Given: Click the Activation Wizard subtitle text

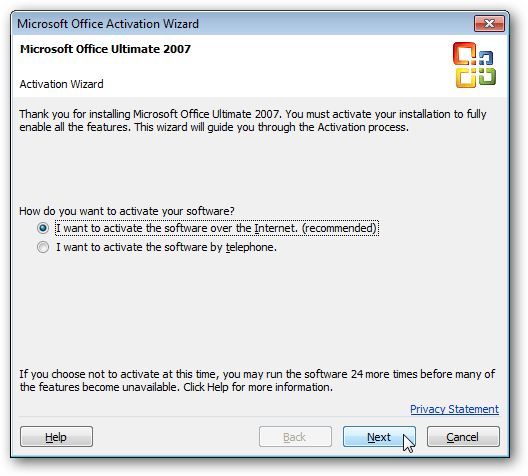Looking at the screenshot, I should [x=61, y=84].
